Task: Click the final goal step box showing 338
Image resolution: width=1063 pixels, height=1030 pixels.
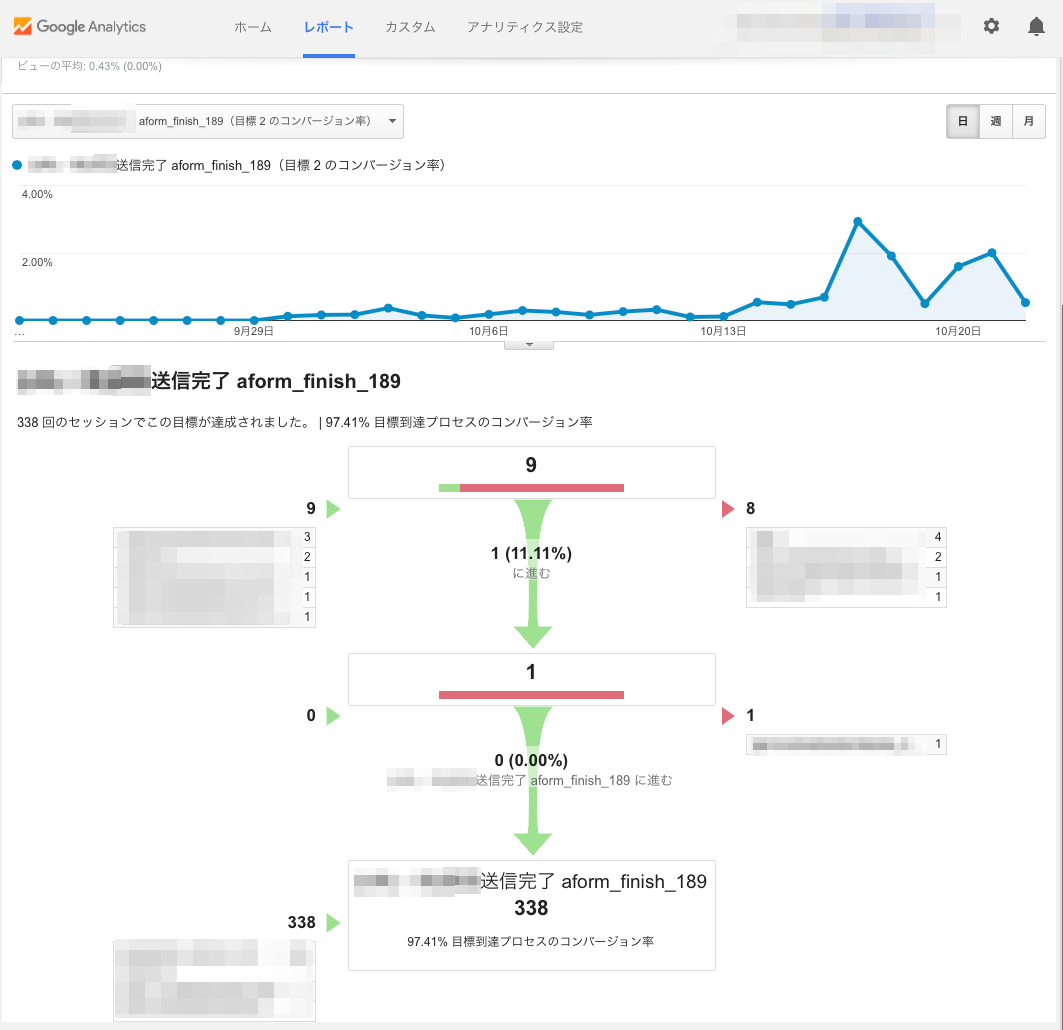Action: tap(531, 914)
